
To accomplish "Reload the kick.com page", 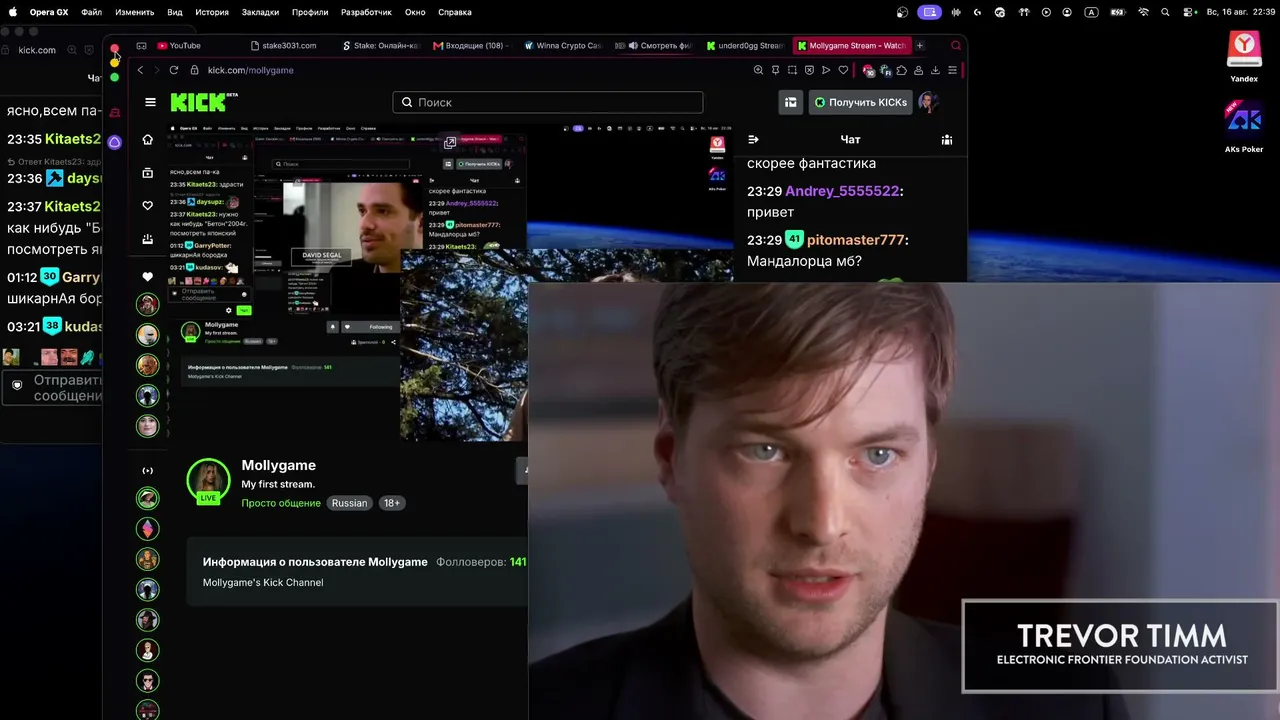I will 174,70.
